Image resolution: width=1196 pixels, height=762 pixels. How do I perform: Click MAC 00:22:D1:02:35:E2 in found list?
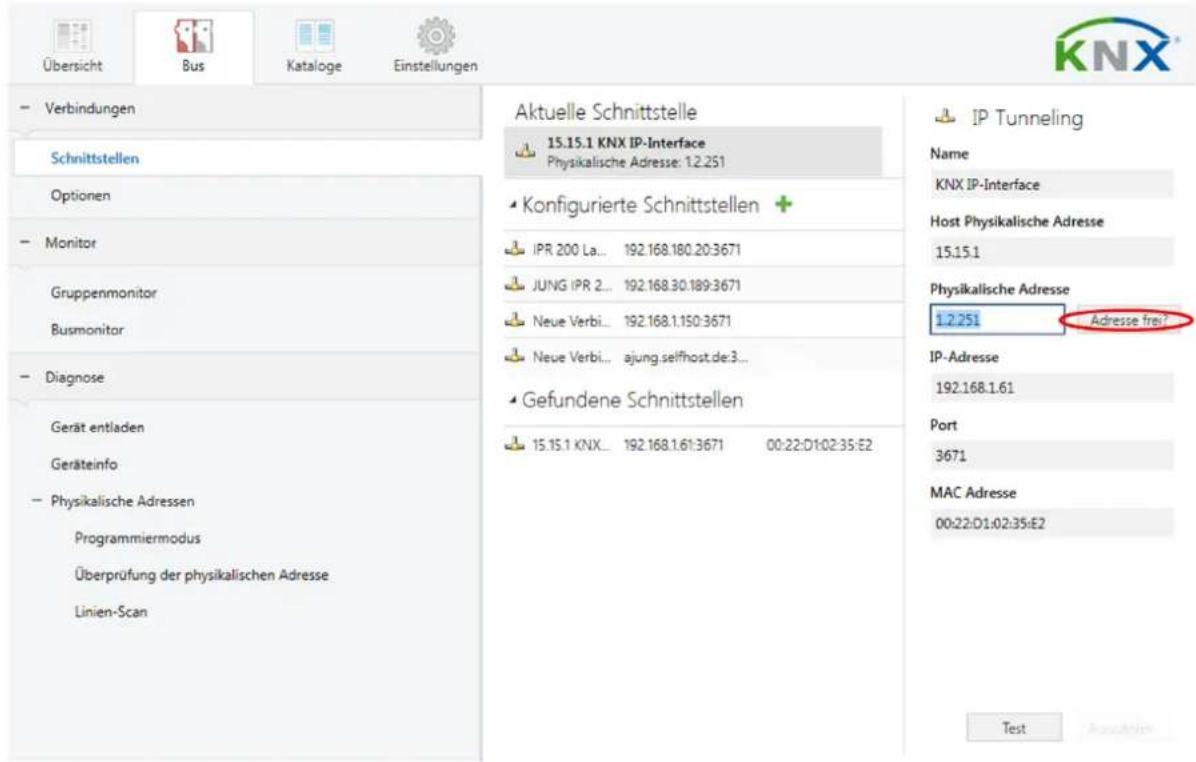819,445
